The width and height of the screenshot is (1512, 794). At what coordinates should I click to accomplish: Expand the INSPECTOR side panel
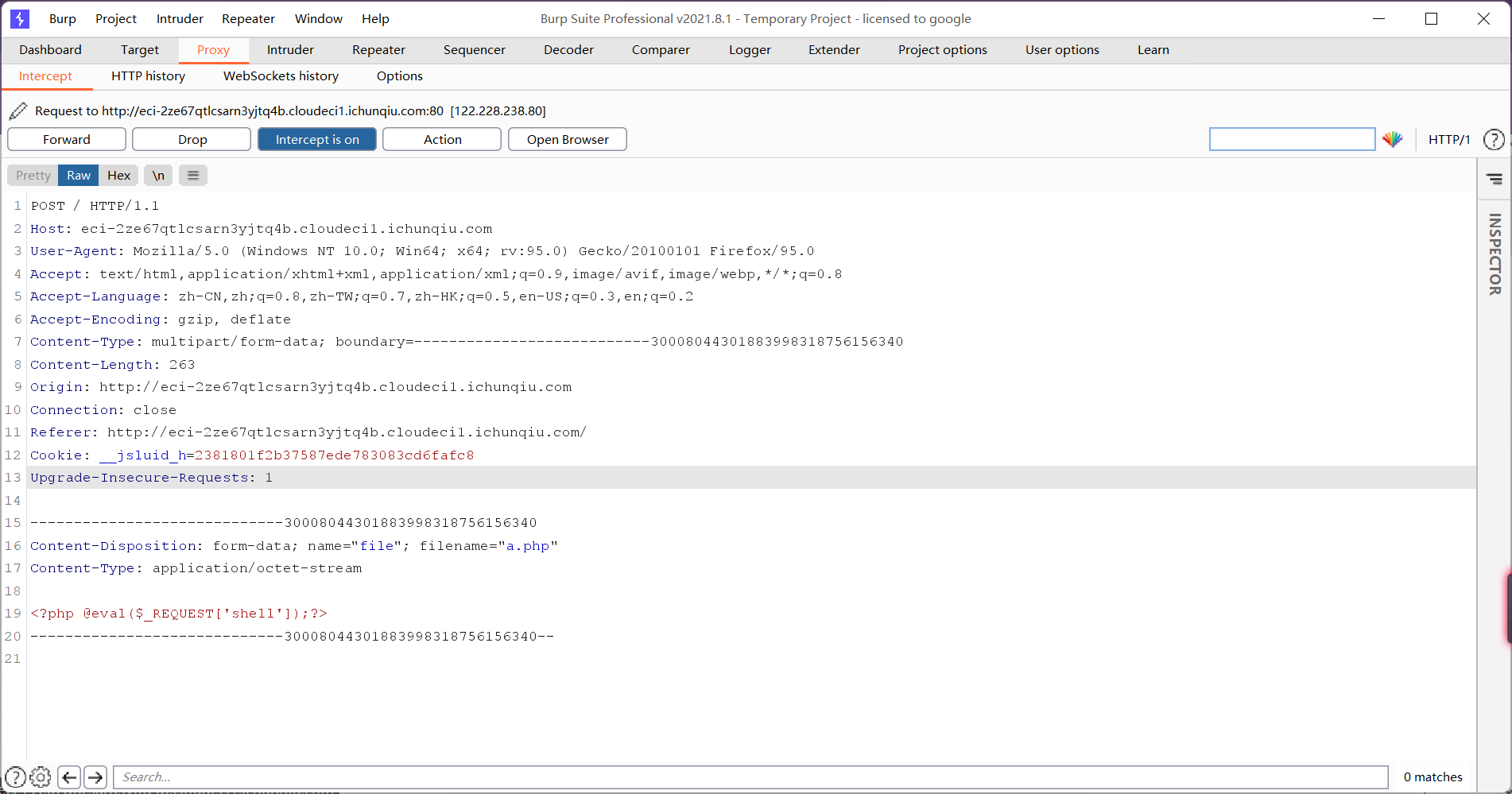pos(1495,254)
